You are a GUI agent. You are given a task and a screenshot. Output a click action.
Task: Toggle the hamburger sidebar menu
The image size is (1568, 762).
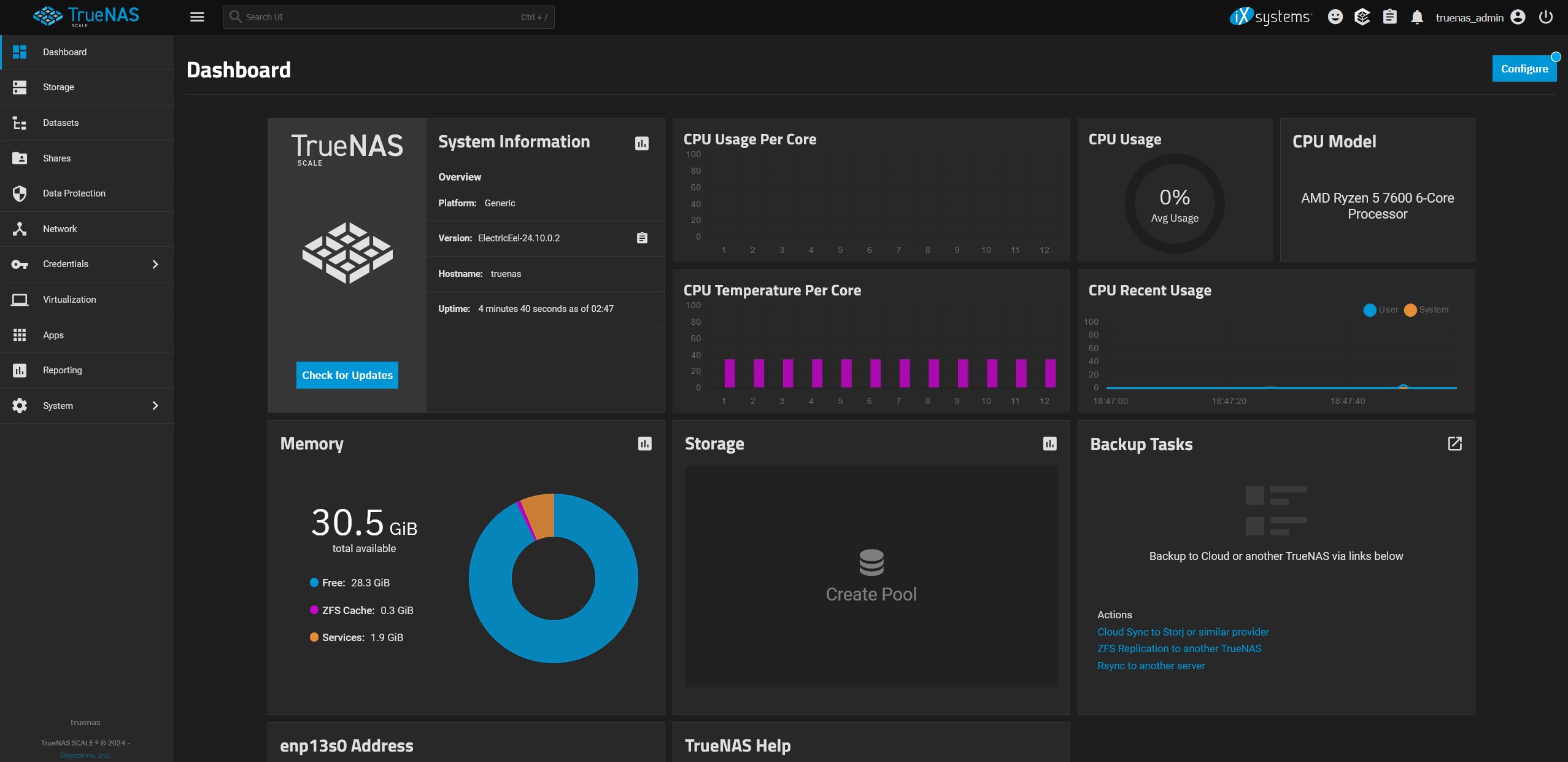point(197,17)
